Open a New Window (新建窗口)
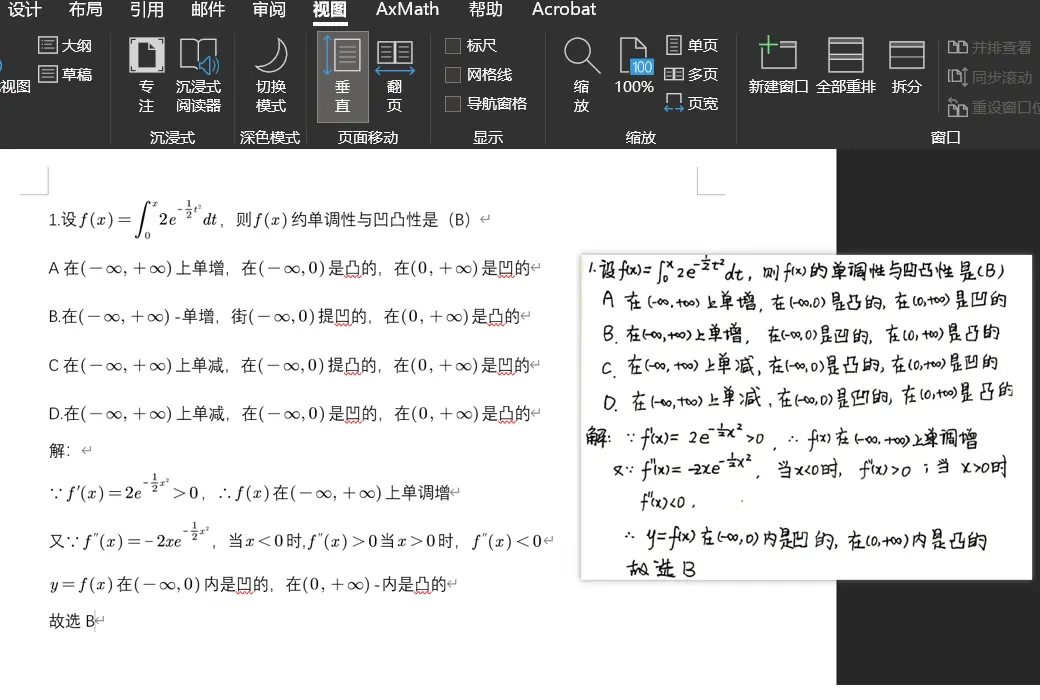 [x=778, y=66]
